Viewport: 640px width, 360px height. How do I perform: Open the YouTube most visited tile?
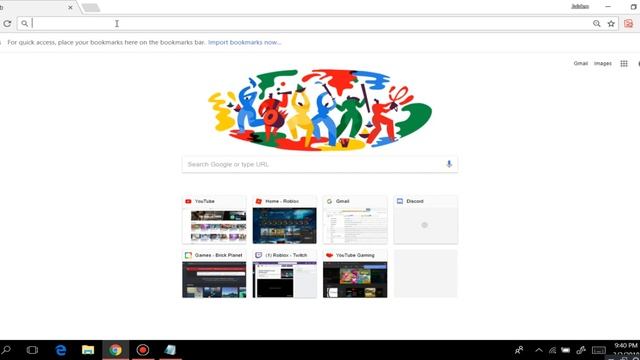pyautogui.click(x=214, y=220)
